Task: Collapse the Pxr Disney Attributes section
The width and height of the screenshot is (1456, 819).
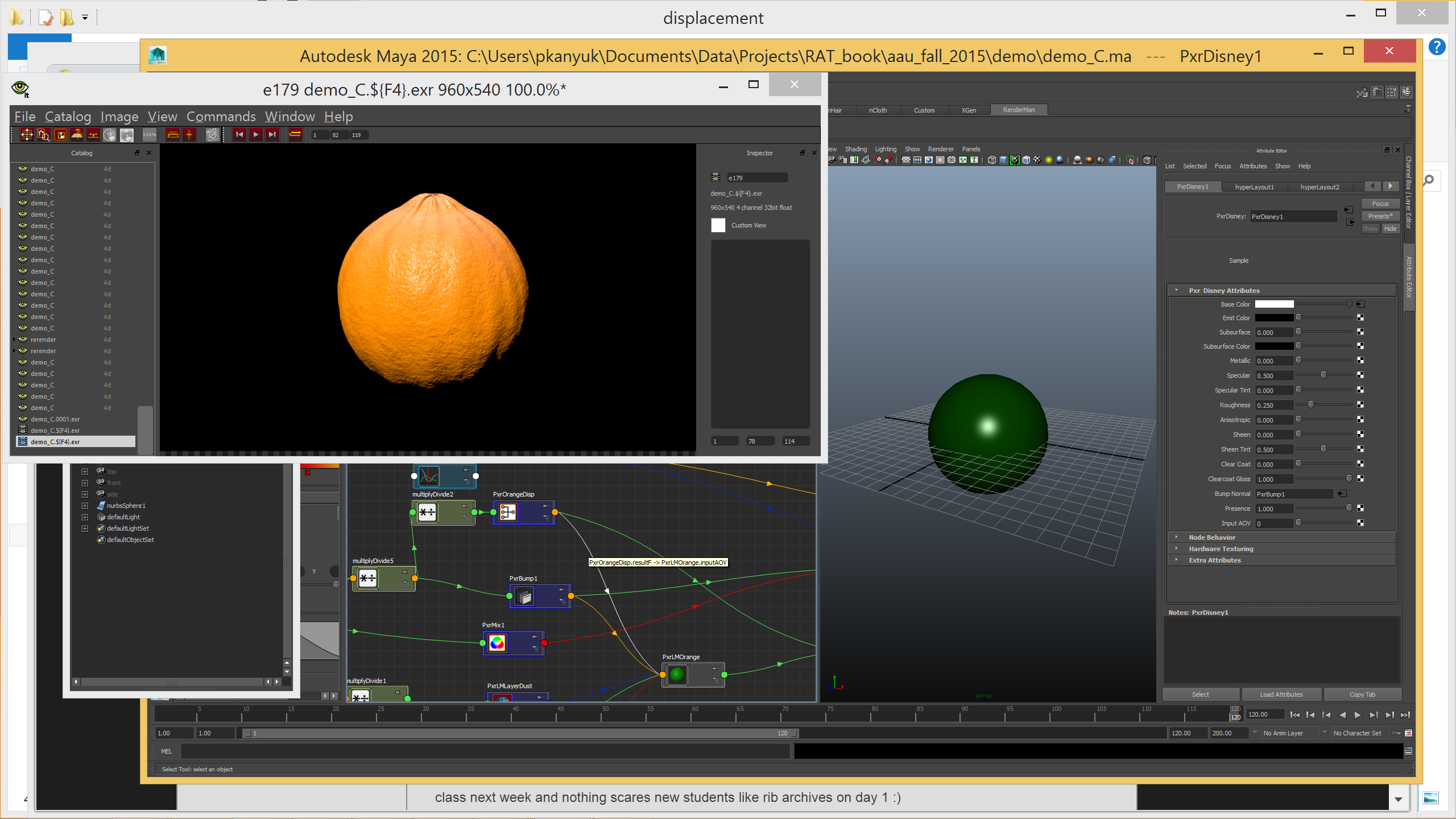Action: (1176, 290)
